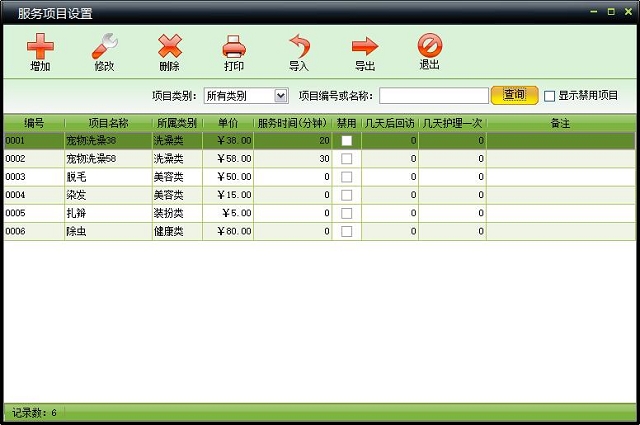Sort by 项目名称 column header
The height and width of the screenshot is (425, 640).
108,123
